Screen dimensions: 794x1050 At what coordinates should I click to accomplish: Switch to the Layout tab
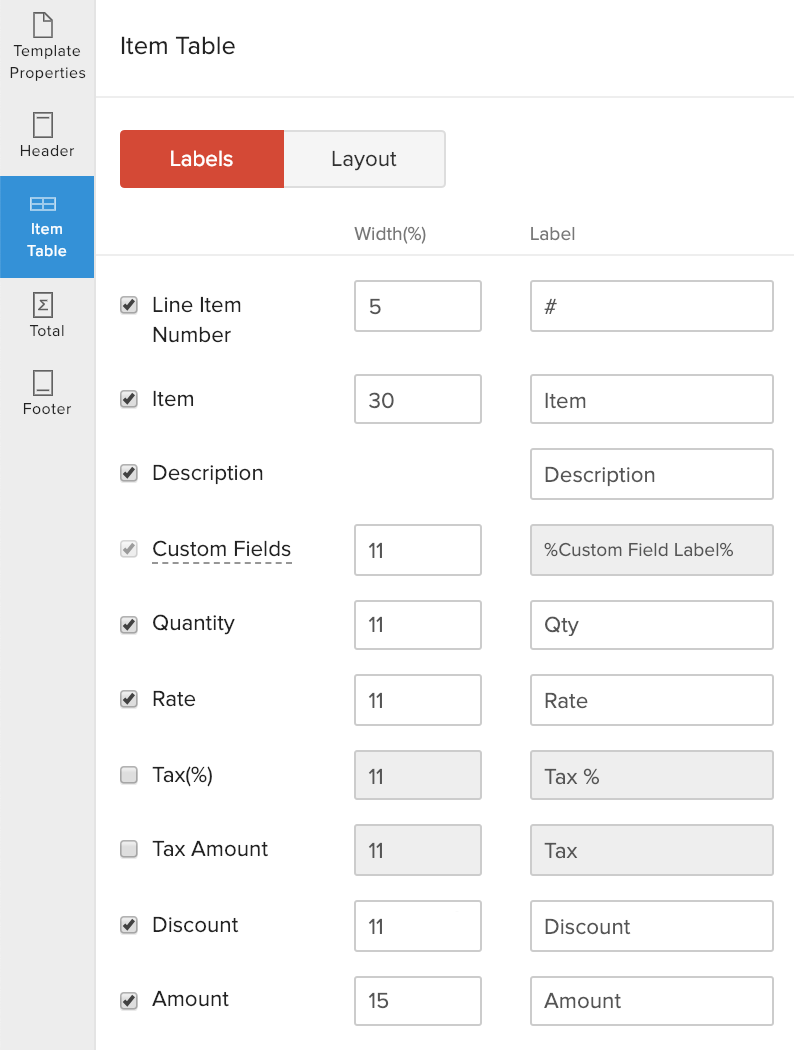(363, 158)
